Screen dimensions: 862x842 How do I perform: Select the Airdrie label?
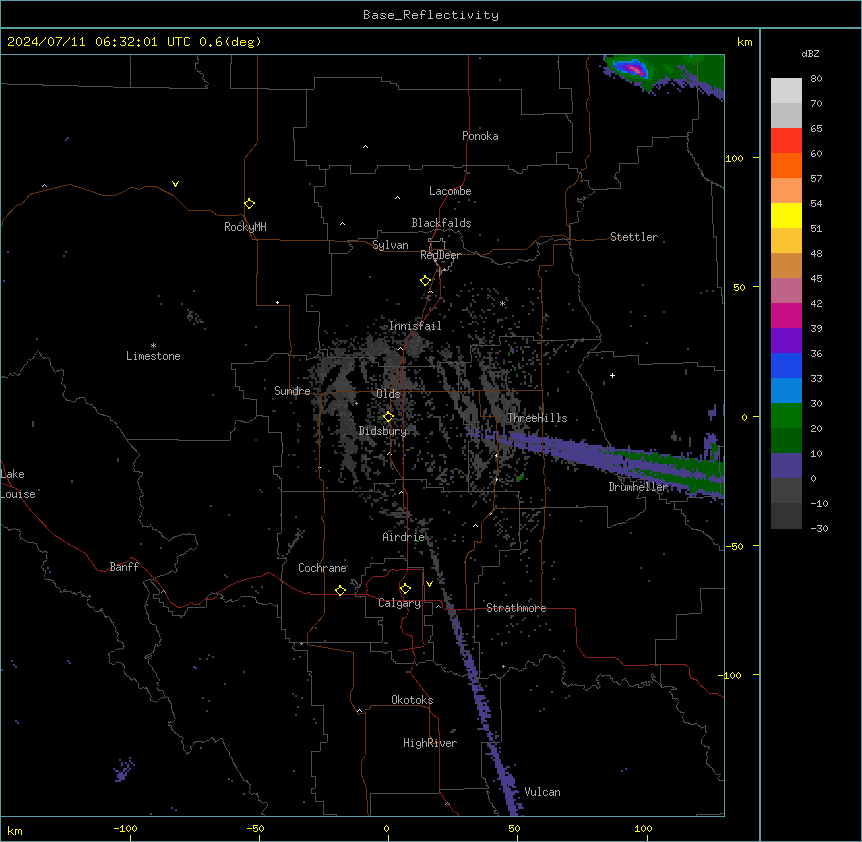point(403,537)
